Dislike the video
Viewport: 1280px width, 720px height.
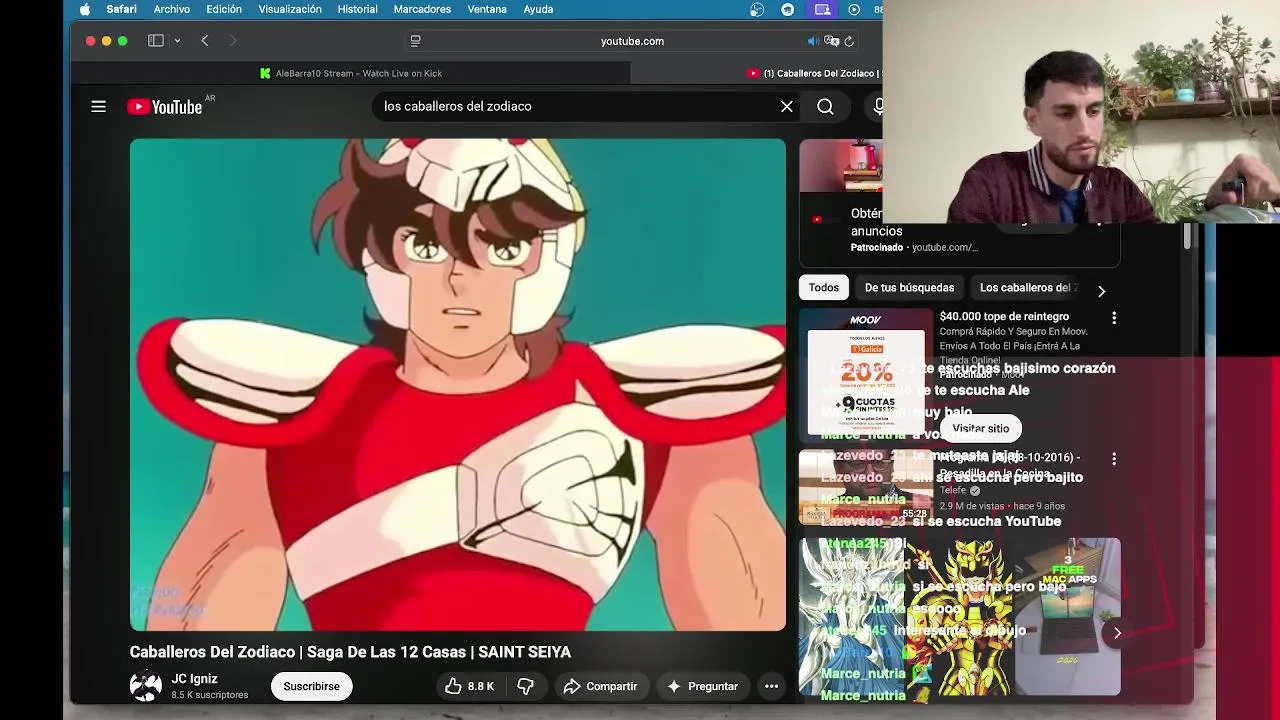click(x=525, y=686)
